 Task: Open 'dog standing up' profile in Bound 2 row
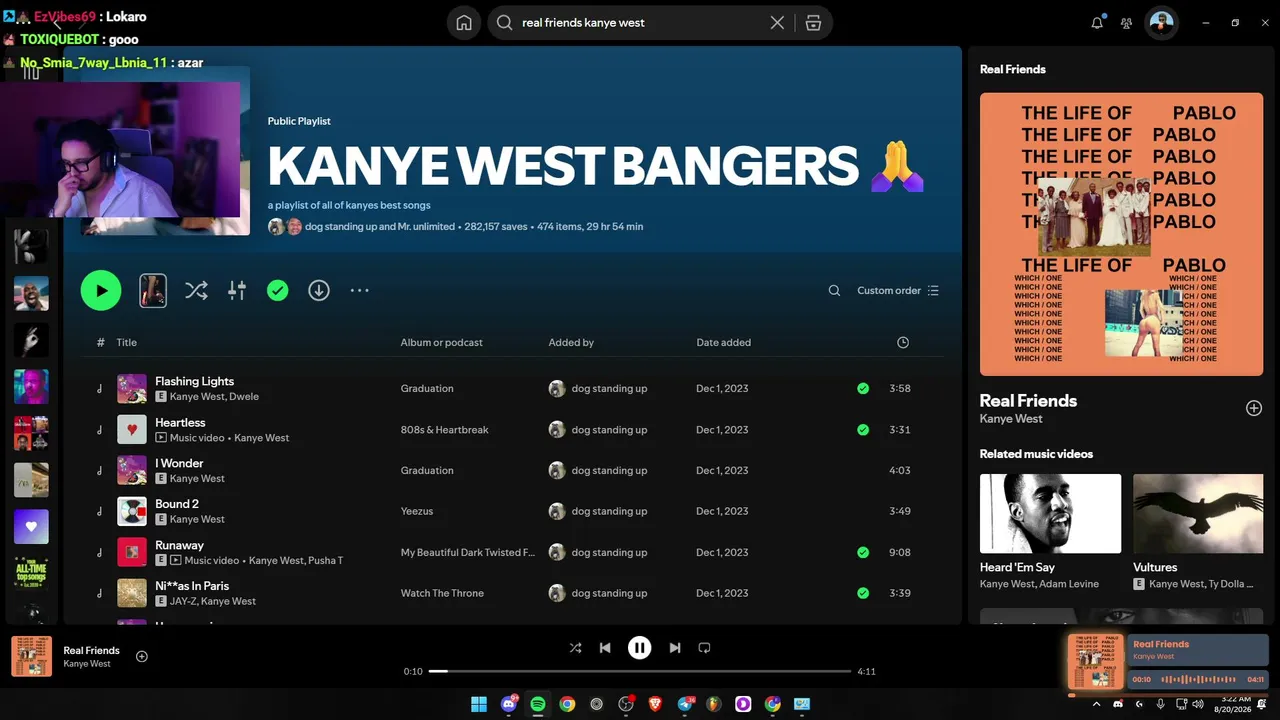(609, 512)
